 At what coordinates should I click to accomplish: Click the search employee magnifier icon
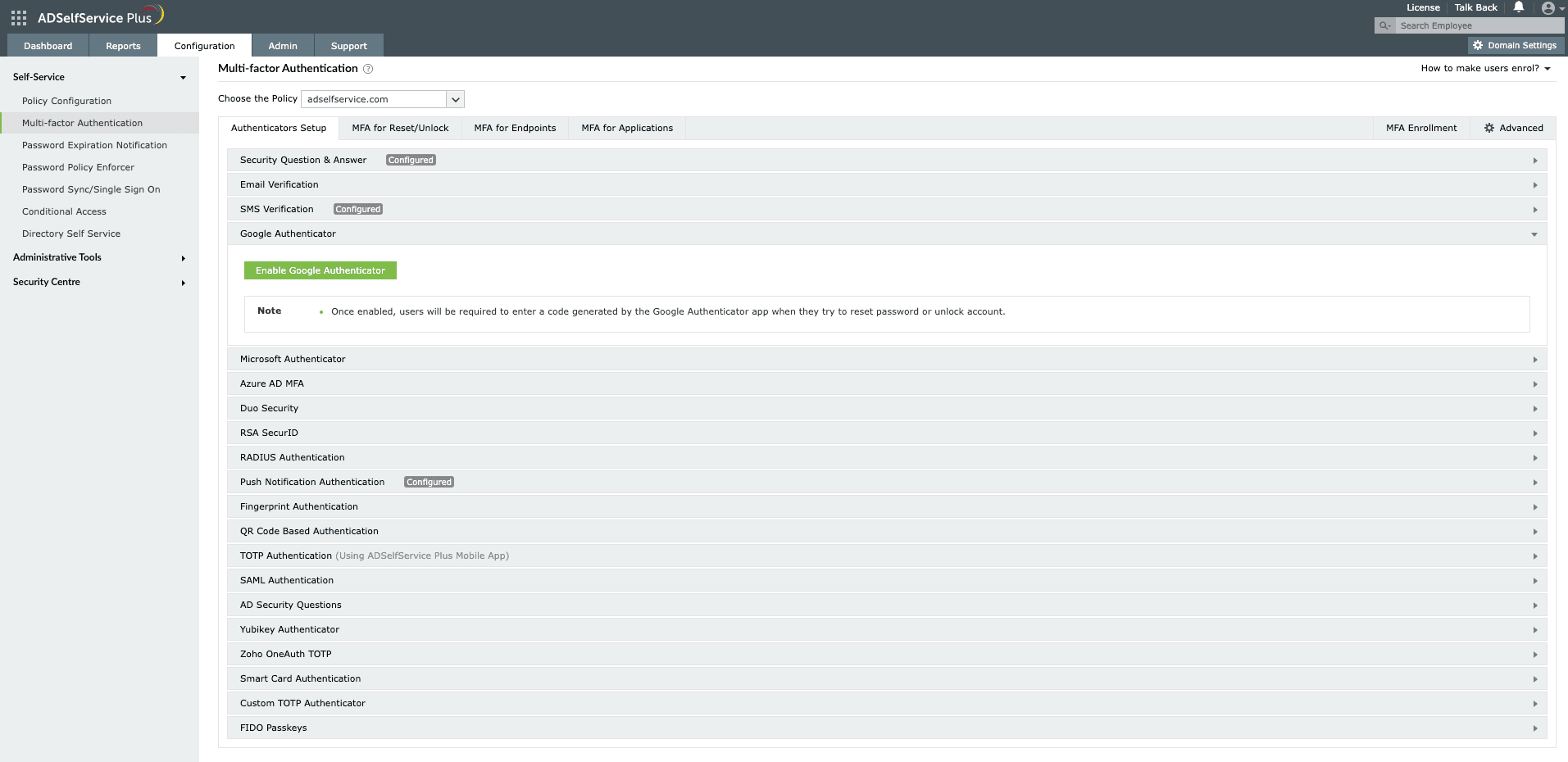pyautogui.click(x=1385, y=26)
